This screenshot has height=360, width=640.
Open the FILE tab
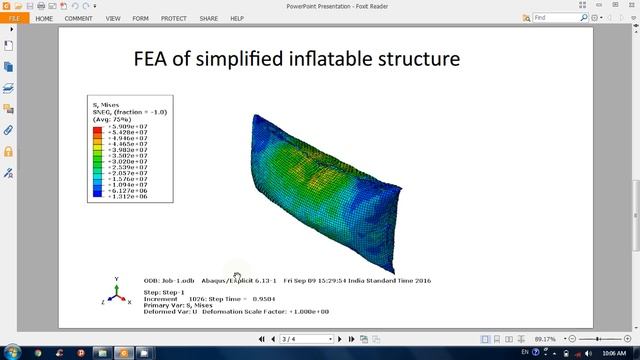pos(14,18)
